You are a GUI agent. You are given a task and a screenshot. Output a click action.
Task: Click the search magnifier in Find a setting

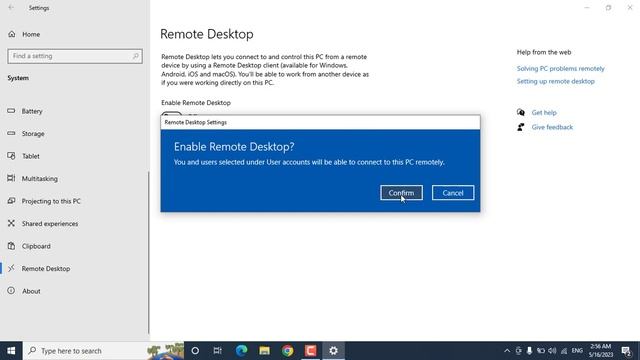tap(136, 56)
